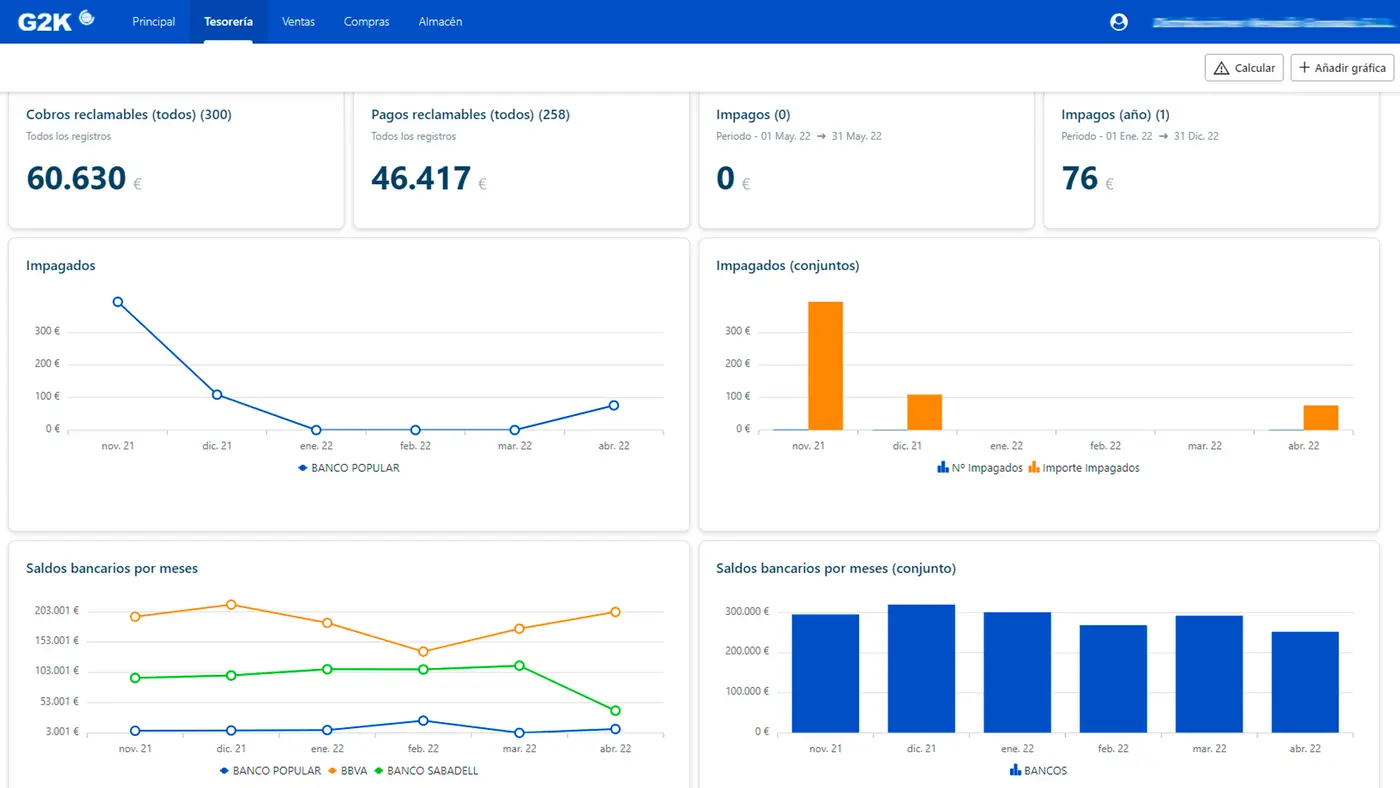Open the Cobros reclamables (todos) (300) card title

129,115
